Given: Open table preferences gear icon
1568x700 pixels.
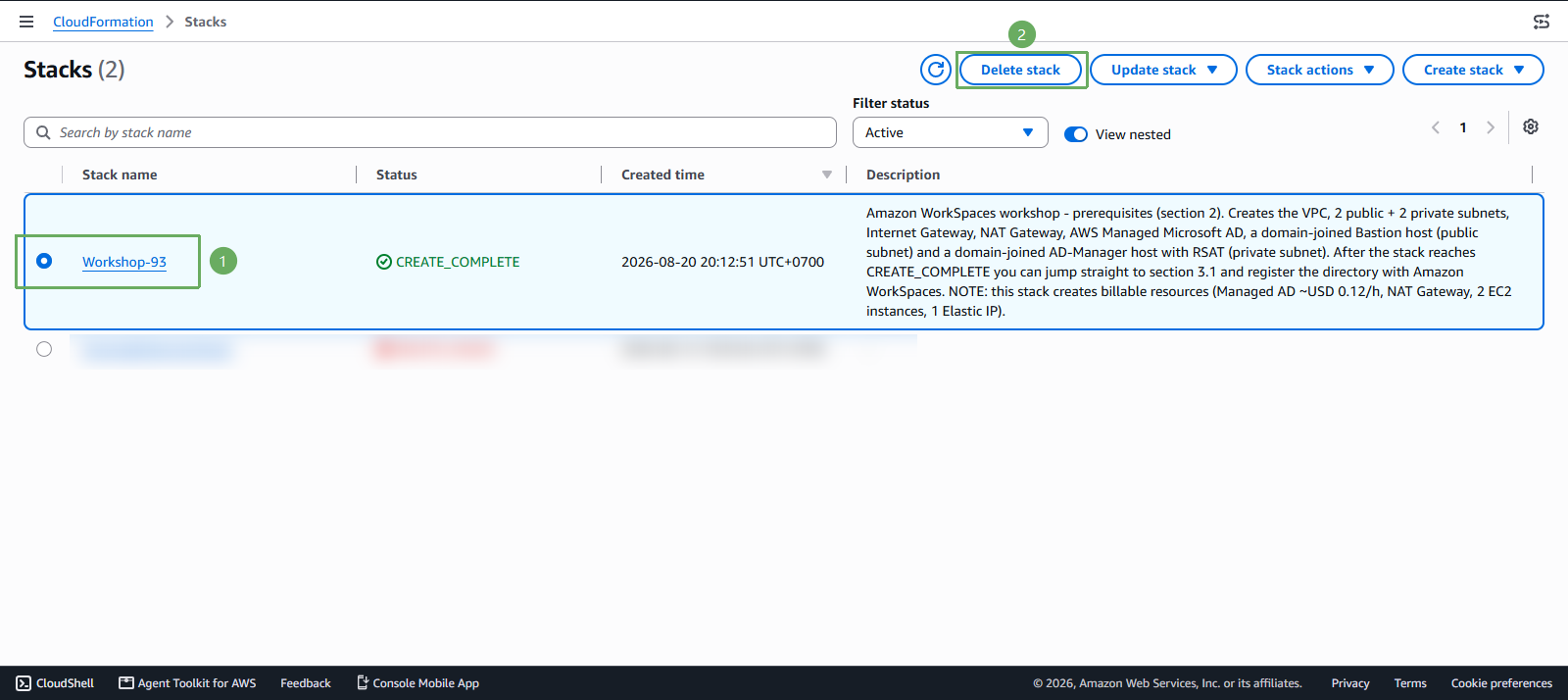Looking at the screenshot, I should click(1531, 126).
